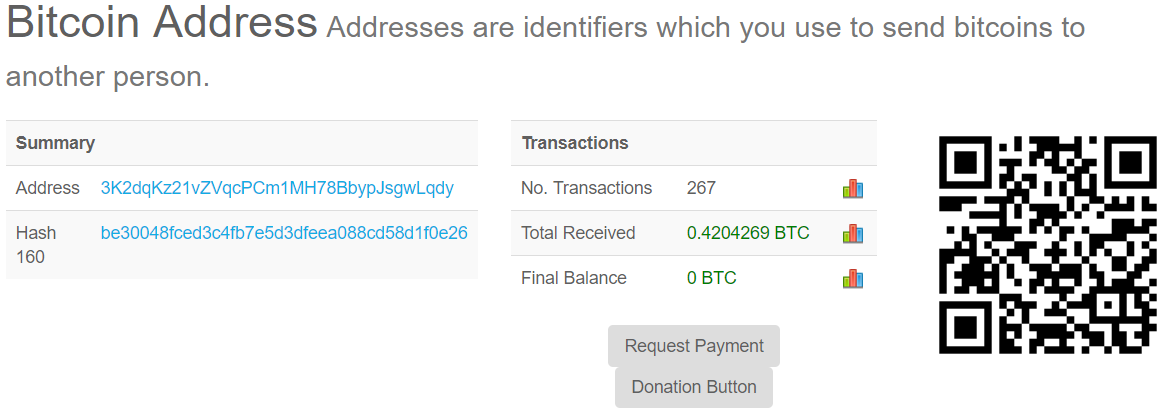Click the Hash 160 row label

[x=36, y=245]
